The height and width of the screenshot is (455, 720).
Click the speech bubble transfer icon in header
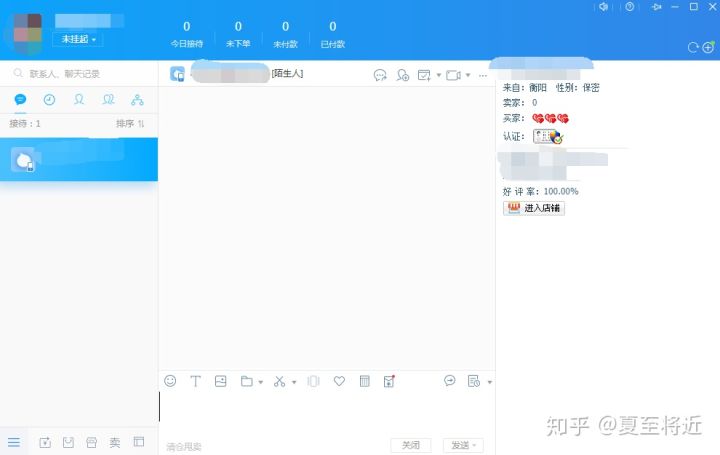(380, 75)
